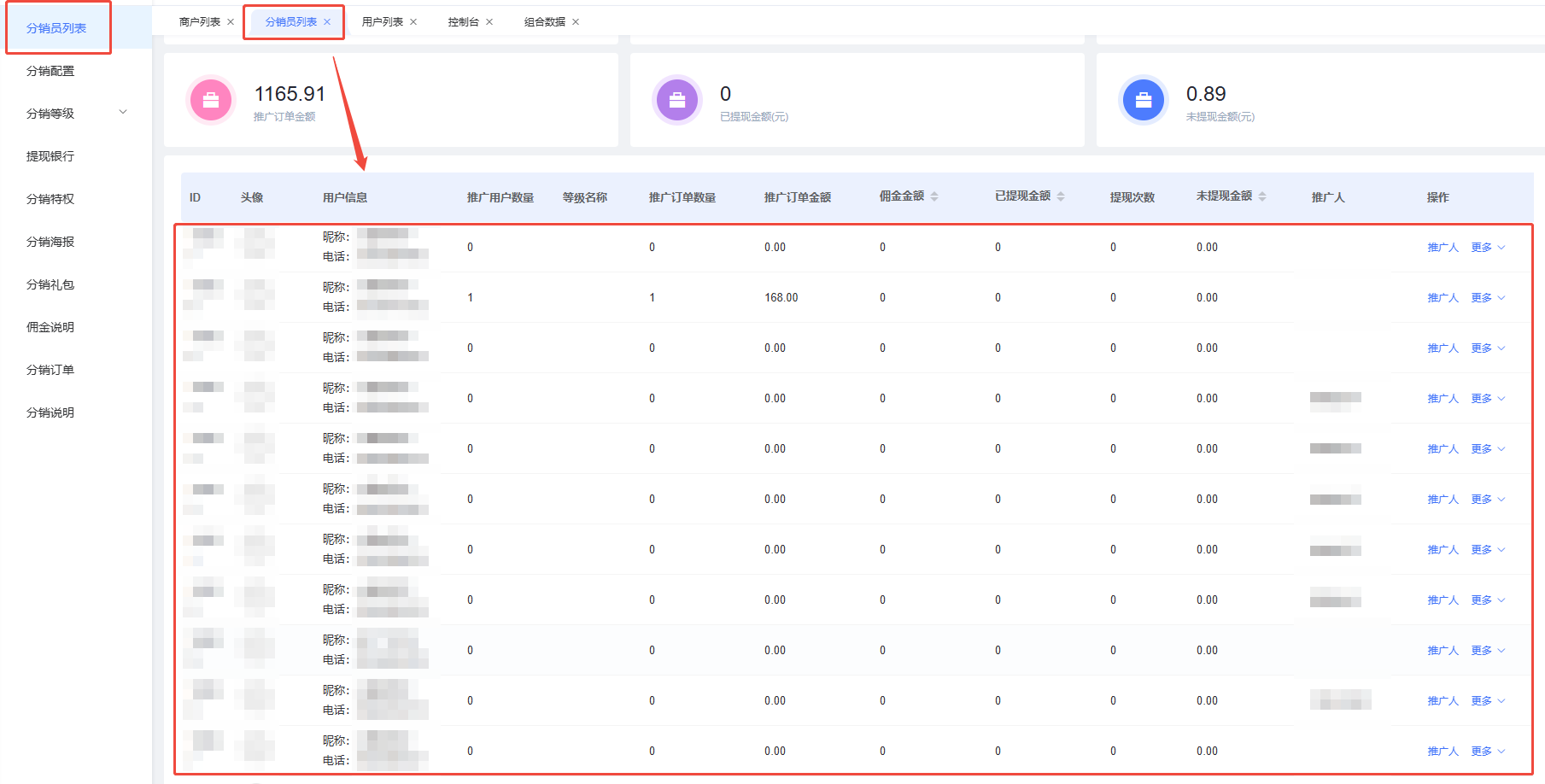Click 推广人 link in the first row

tap(1443, 248)
